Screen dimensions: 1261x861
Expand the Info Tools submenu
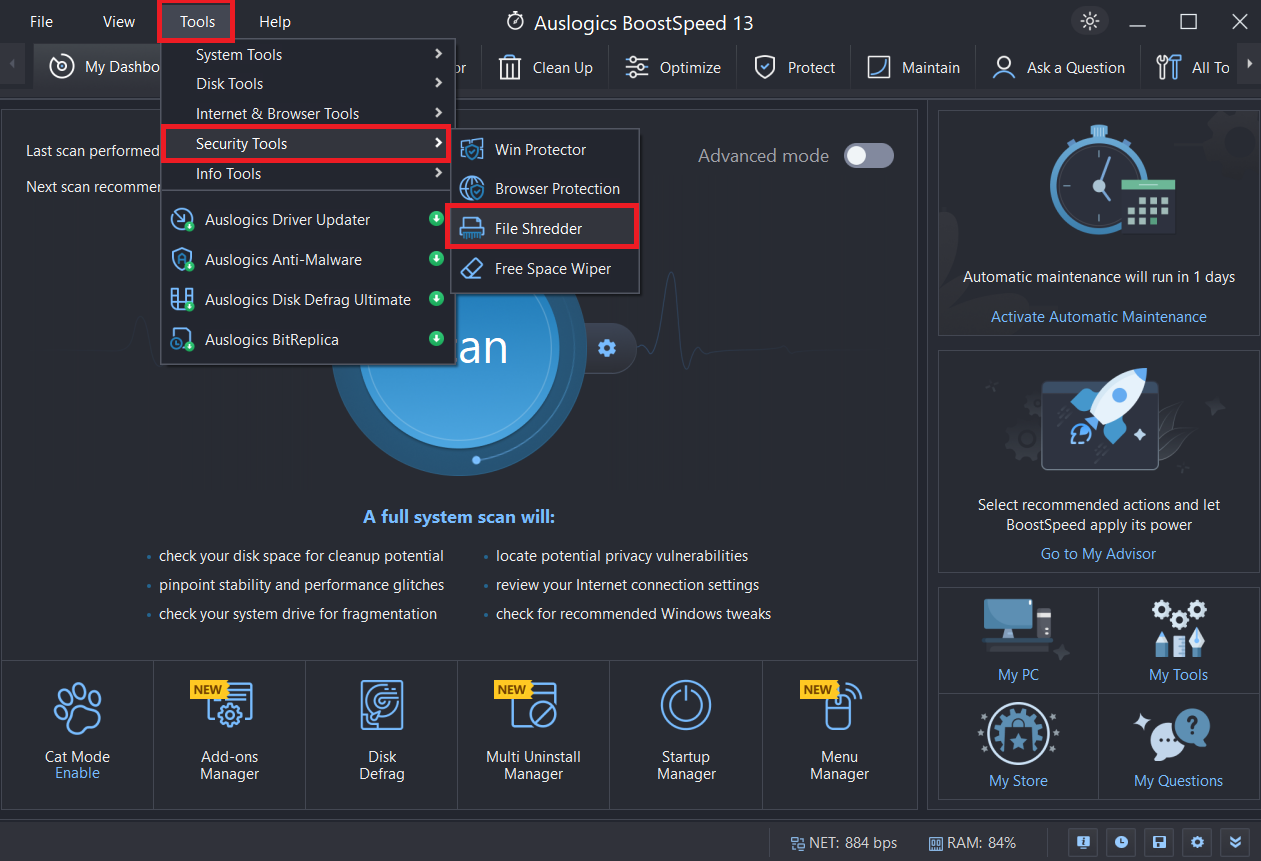[308, 174]
